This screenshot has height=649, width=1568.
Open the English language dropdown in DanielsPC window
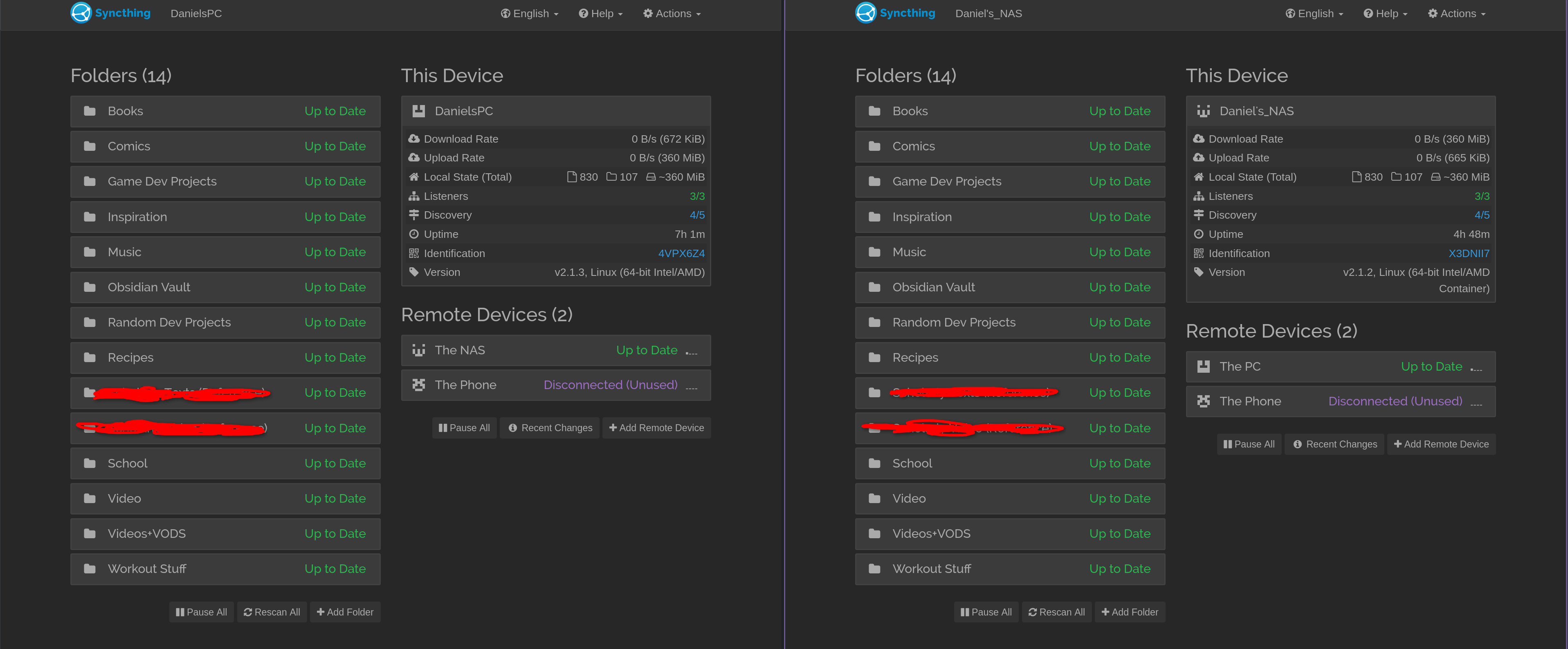pyautogui.click(x=530, y=13)
